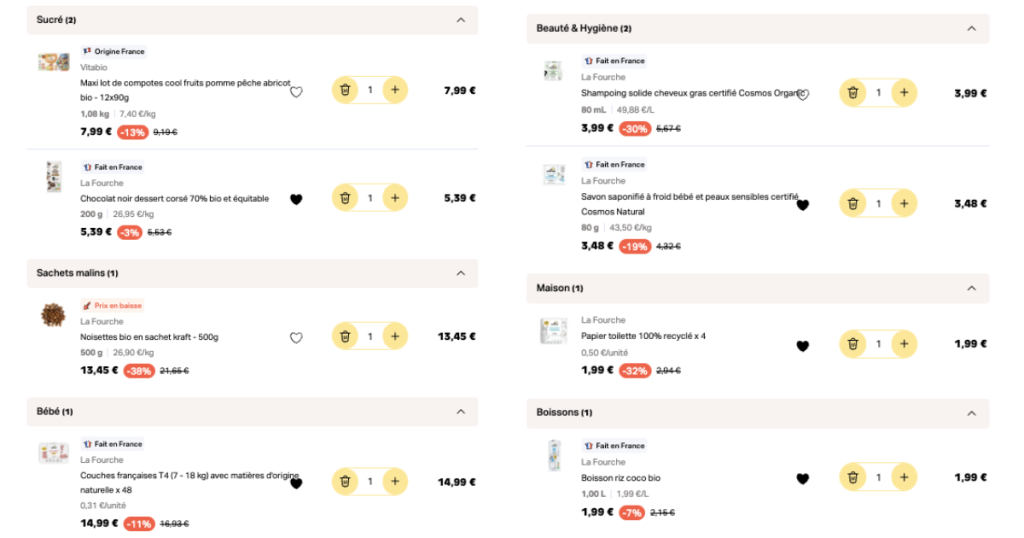
Task: Delete Noisettes bio sachet from cart
Action: (345, 336)
